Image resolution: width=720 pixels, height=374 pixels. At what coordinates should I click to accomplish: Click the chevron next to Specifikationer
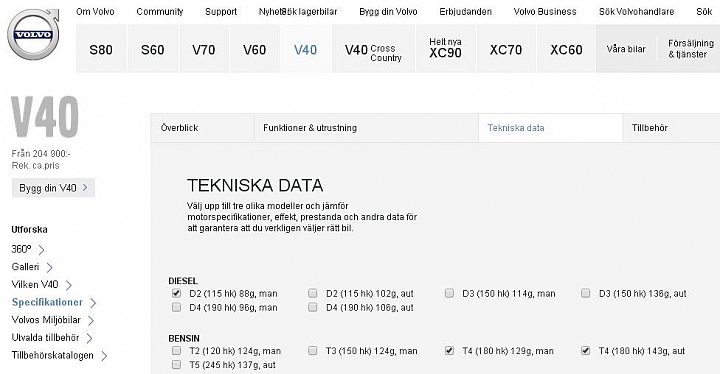[x=93, y=303]
